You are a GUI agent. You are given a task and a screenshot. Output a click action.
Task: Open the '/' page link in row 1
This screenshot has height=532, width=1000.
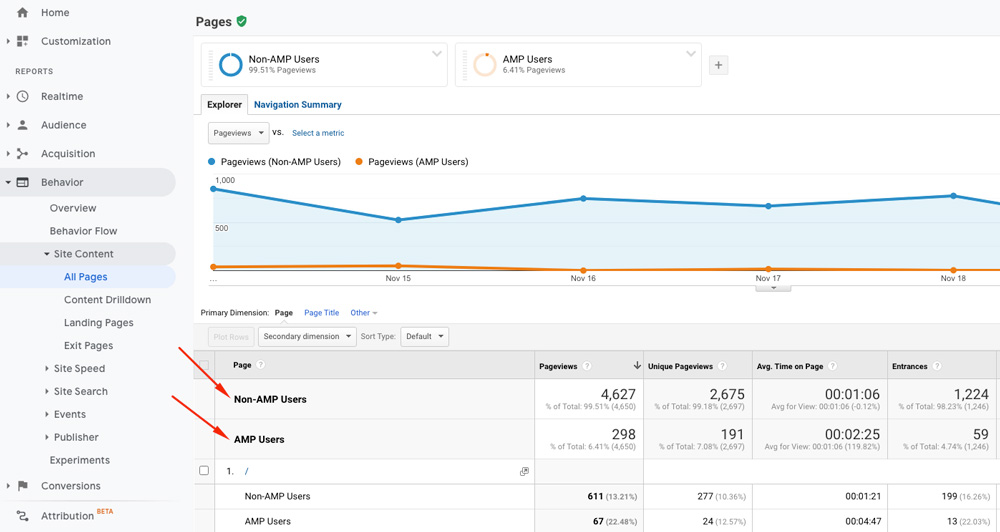click(x=246, y=471)
